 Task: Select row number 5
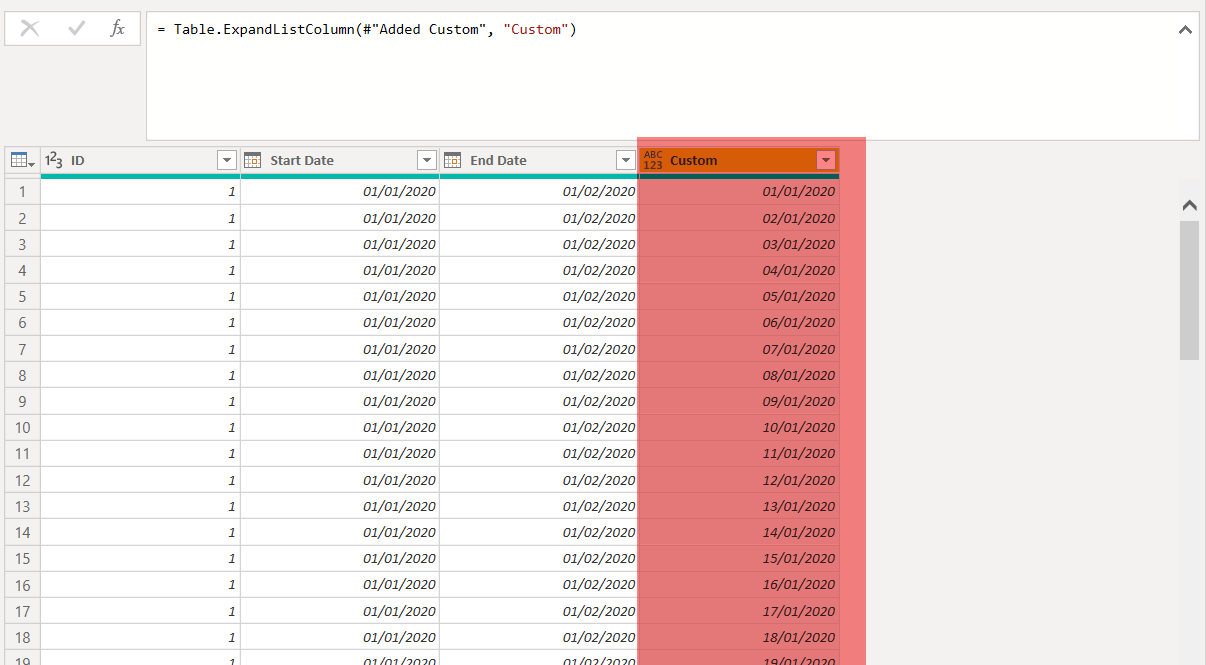click(x=22, y=296)
